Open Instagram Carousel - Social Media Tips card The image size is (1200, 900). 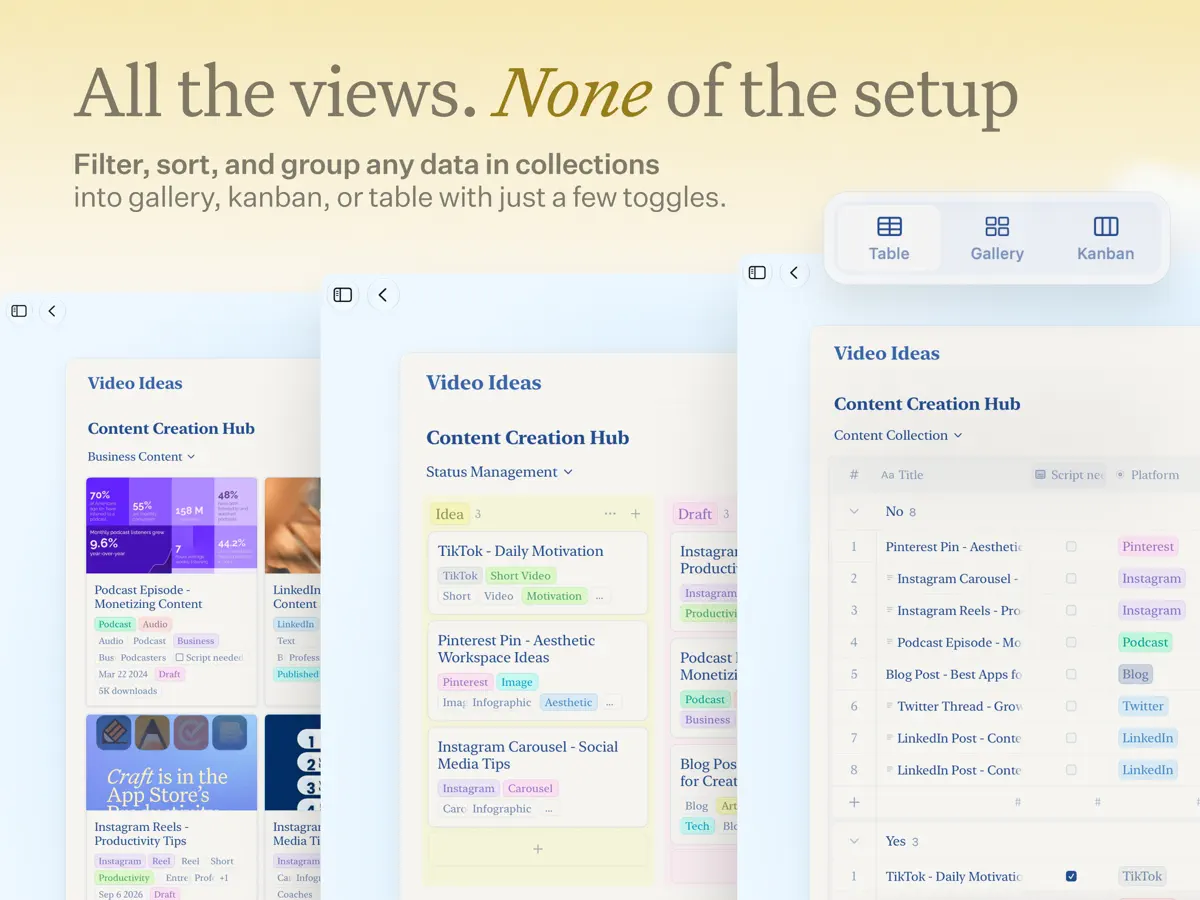(x=538, y=776)
